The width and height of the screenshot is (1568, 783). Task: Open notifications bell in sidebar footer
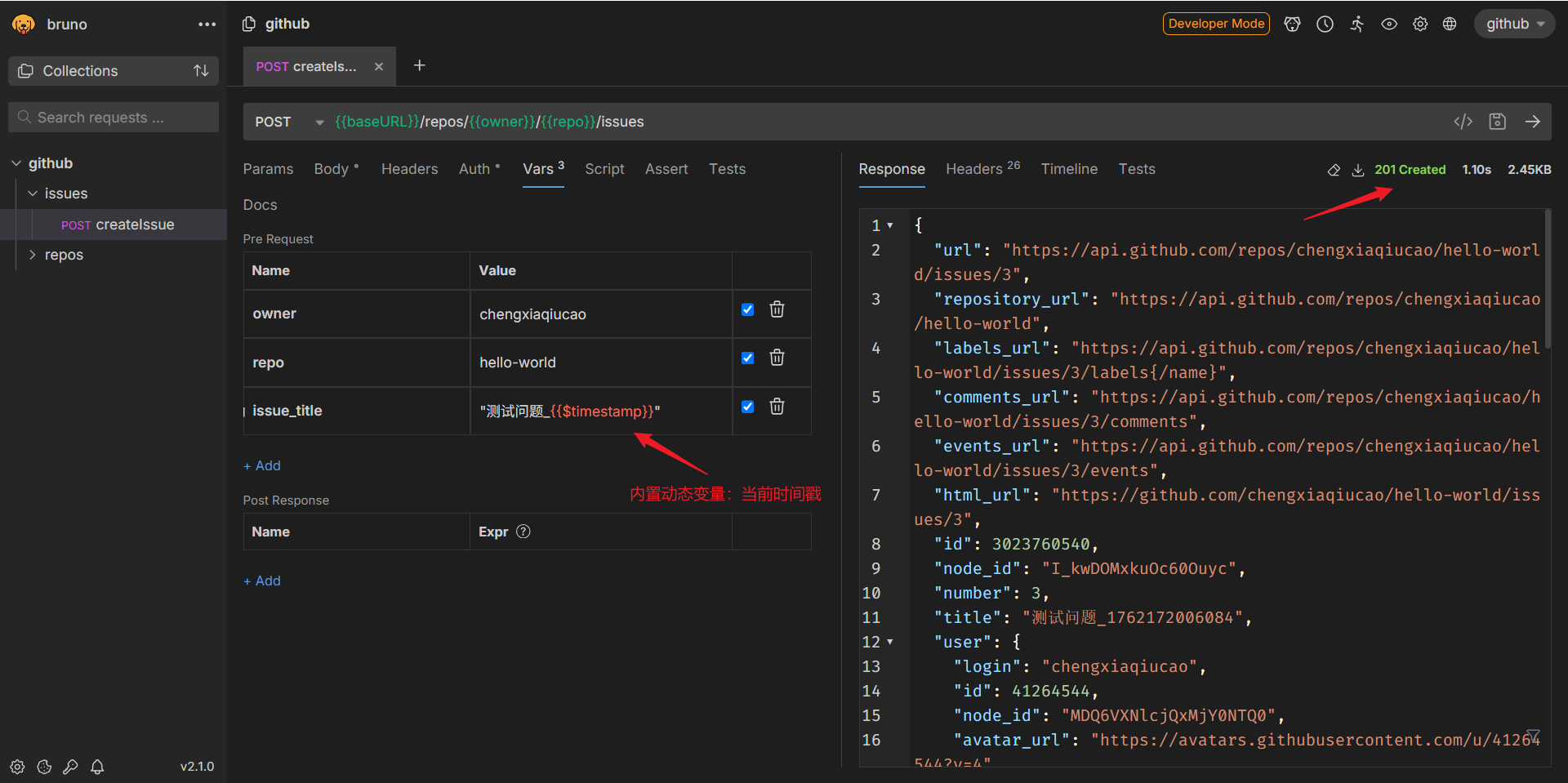(97, 767)
